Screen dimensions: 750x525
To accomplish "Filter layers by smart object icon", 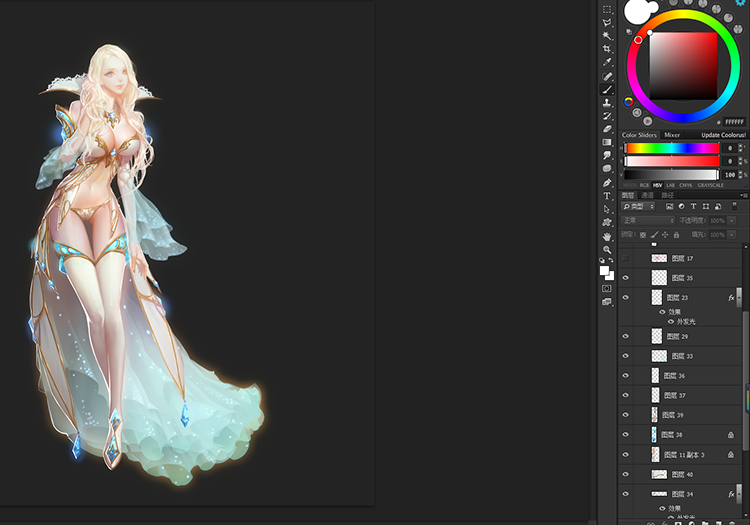I will pos(718,207).
